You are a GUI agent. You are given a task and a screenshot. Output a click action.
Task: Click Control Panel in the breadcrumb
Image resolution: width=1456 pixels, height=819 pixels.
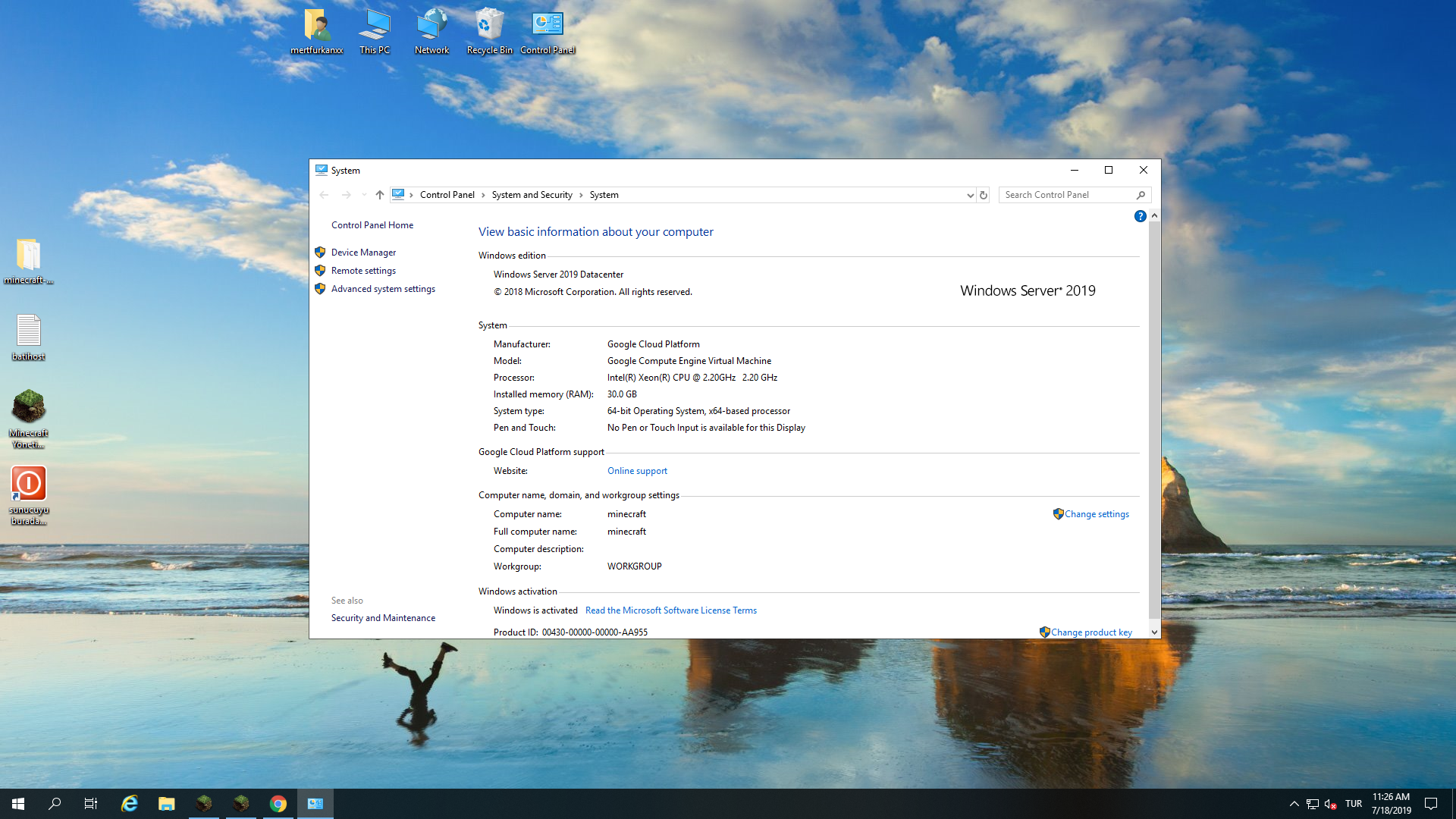447,195
